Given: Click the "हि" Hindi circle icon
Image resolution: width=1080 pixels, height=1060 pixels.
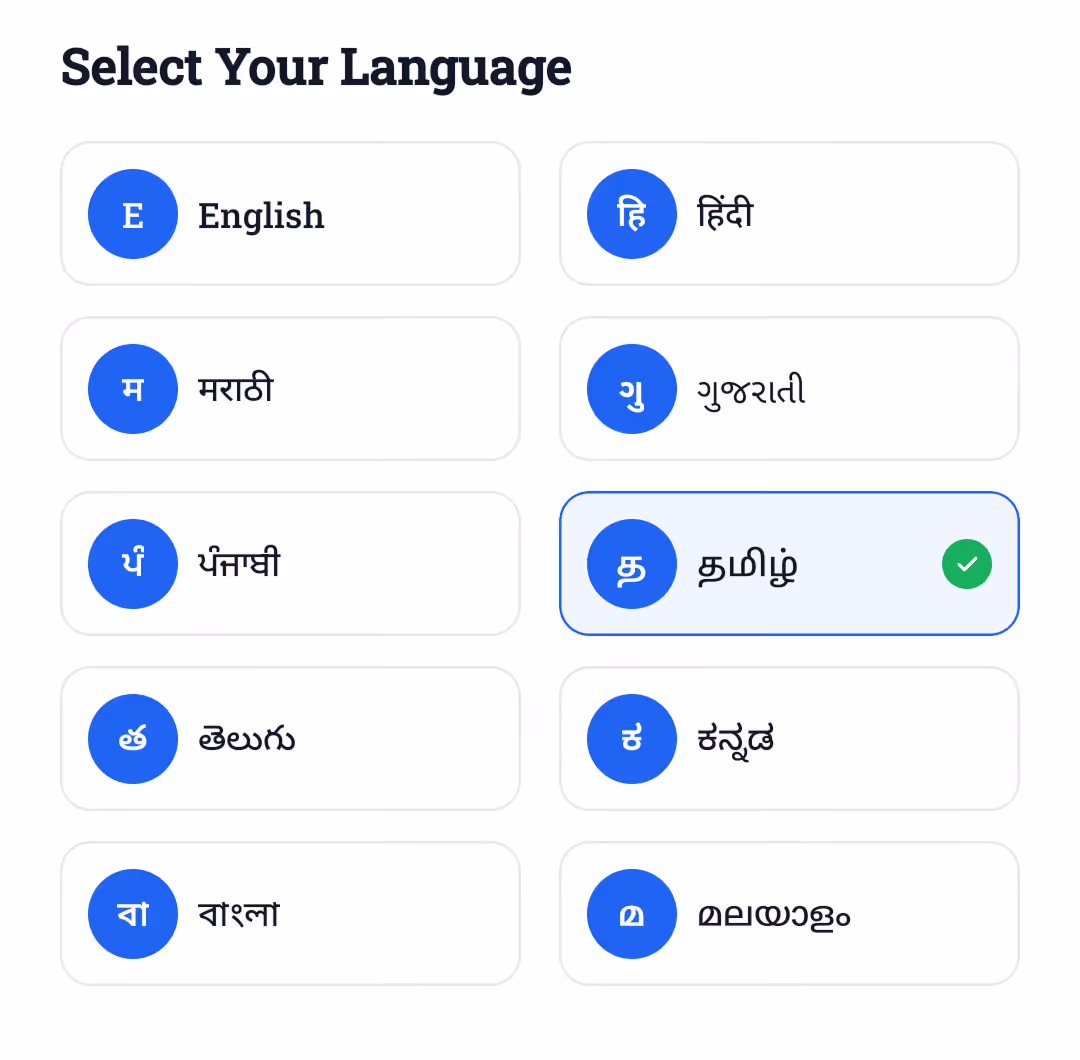Looking at the screenshot, I should point(631,213).
